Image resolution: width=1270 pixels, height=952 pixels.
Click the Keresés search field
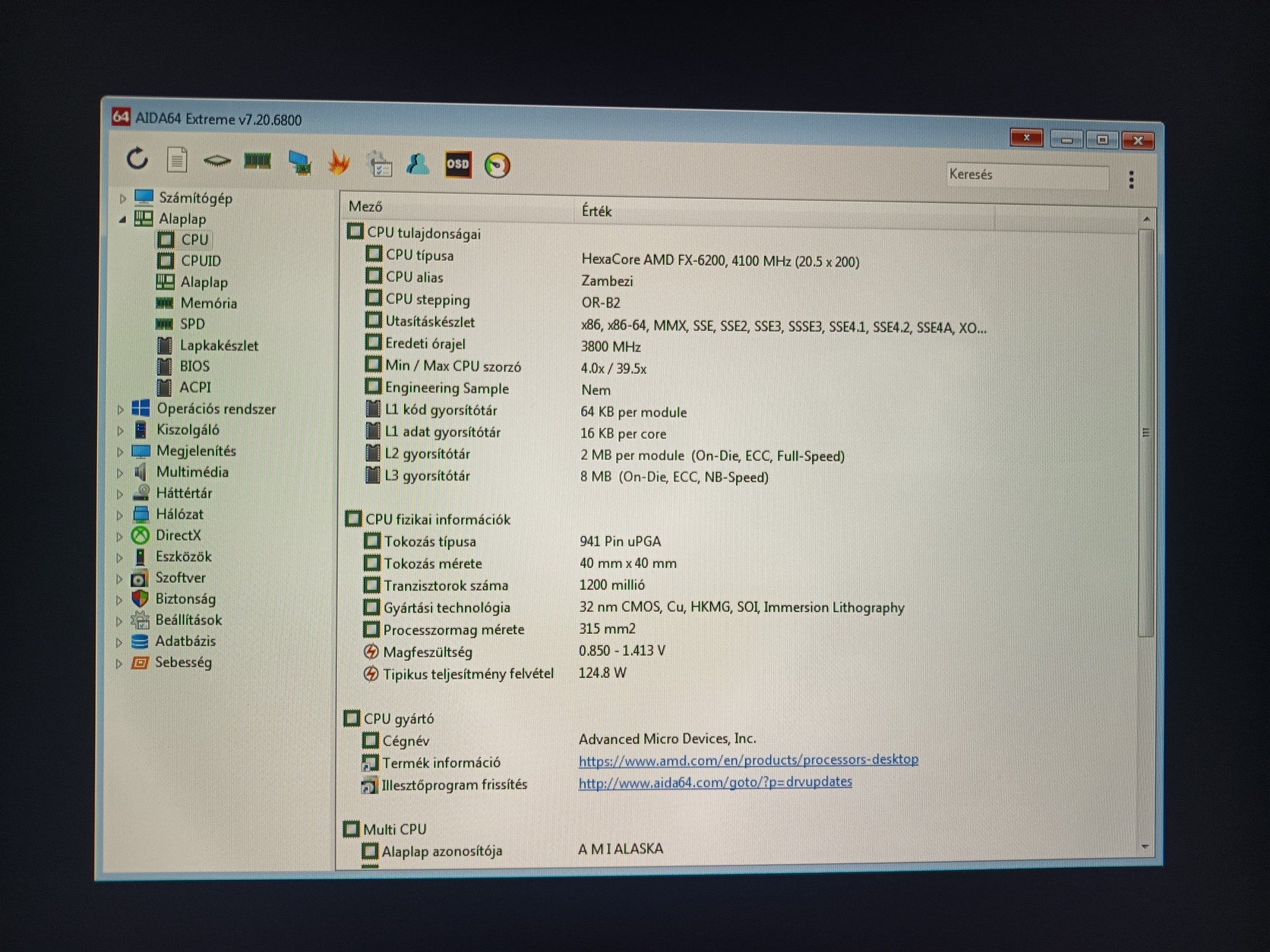coord(1027,175)
